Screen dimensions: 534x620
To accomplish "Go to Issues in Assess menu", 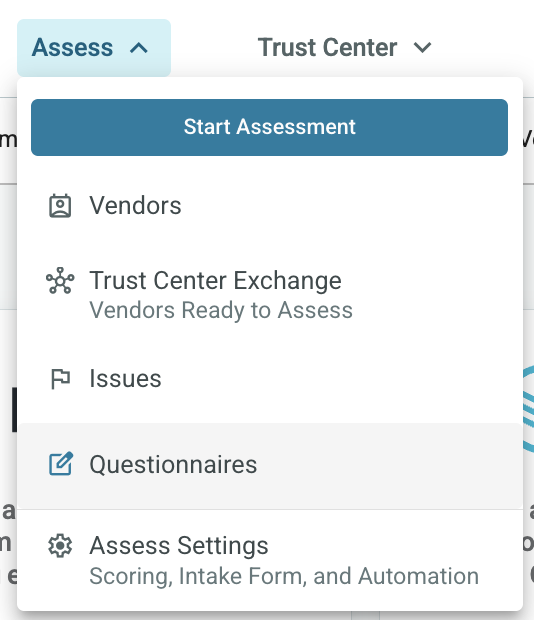I will [270, 379].
